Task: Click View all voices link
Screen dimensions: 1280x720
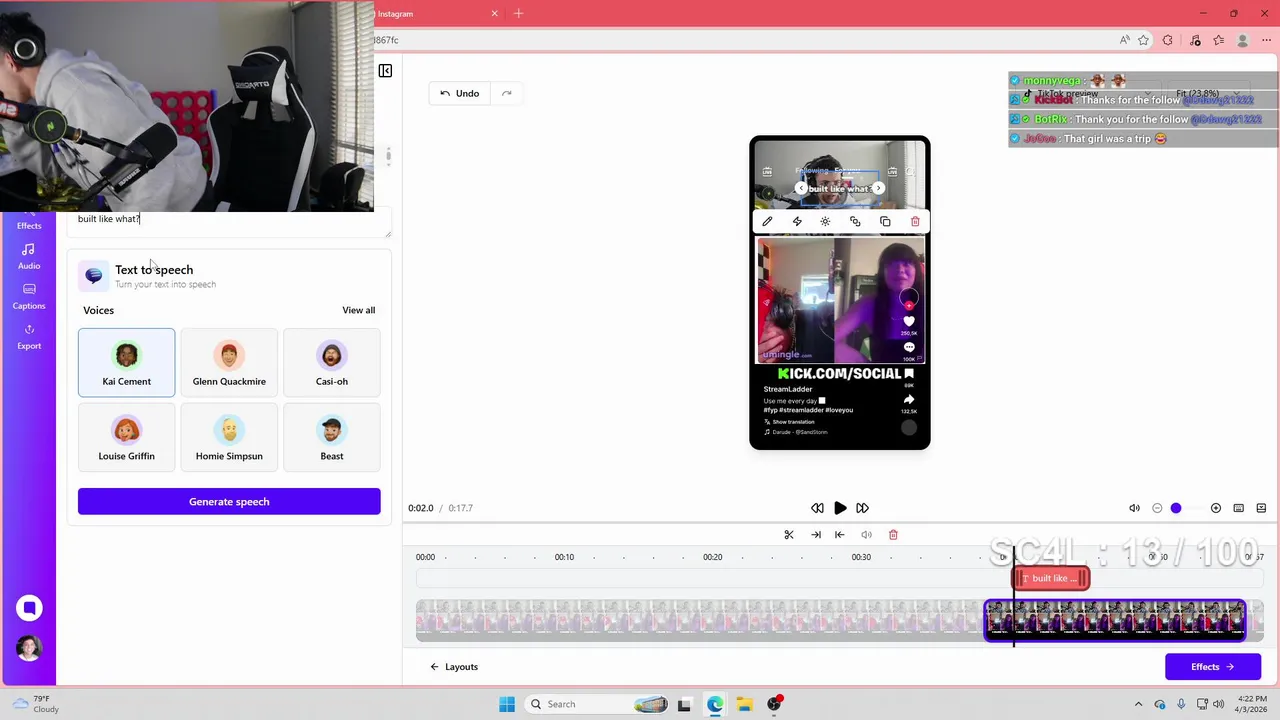Action: point(359,310)
